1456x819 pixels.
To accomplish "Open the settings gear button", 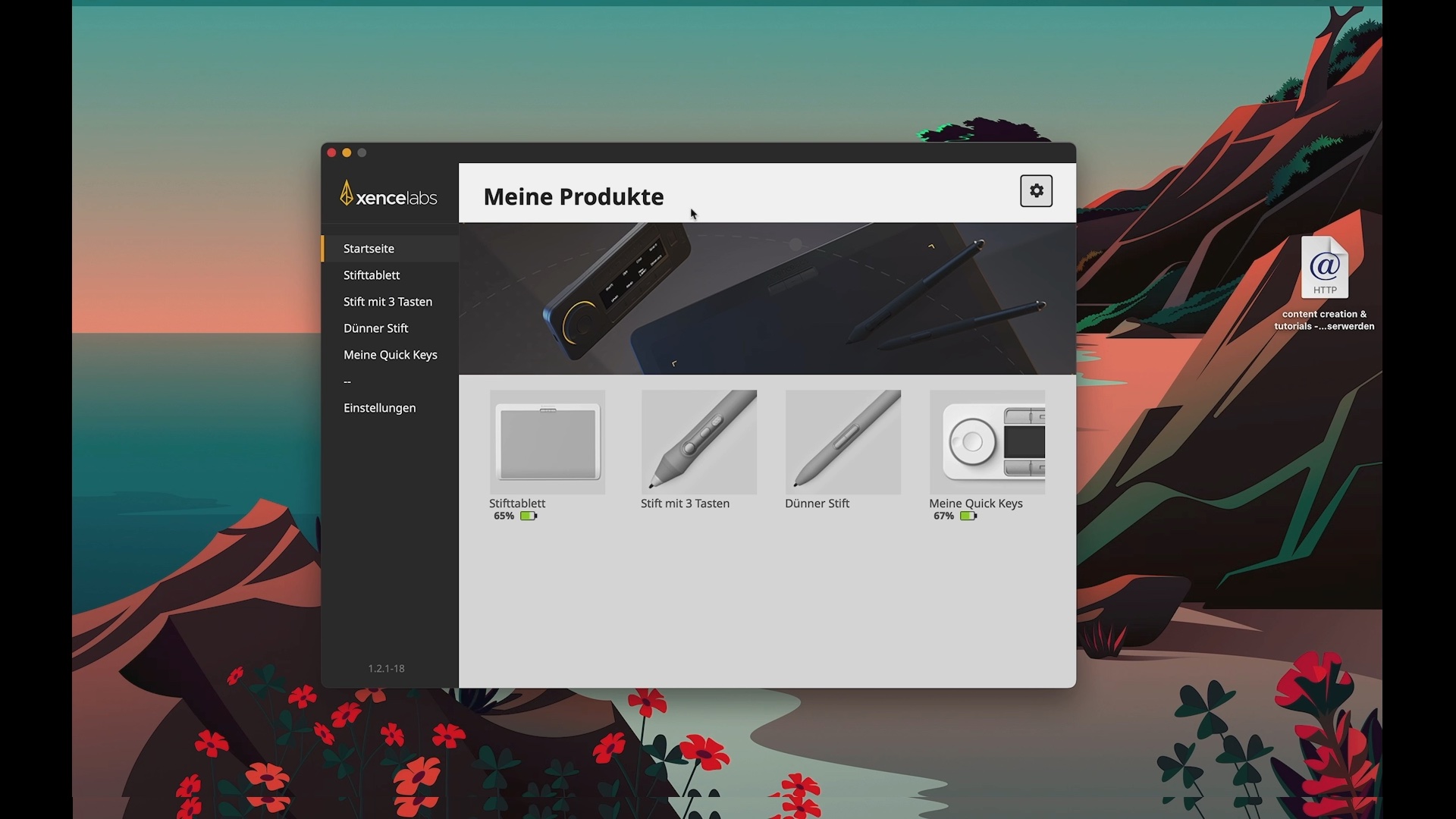I will pyautogui.click(x=1036, y=191).
